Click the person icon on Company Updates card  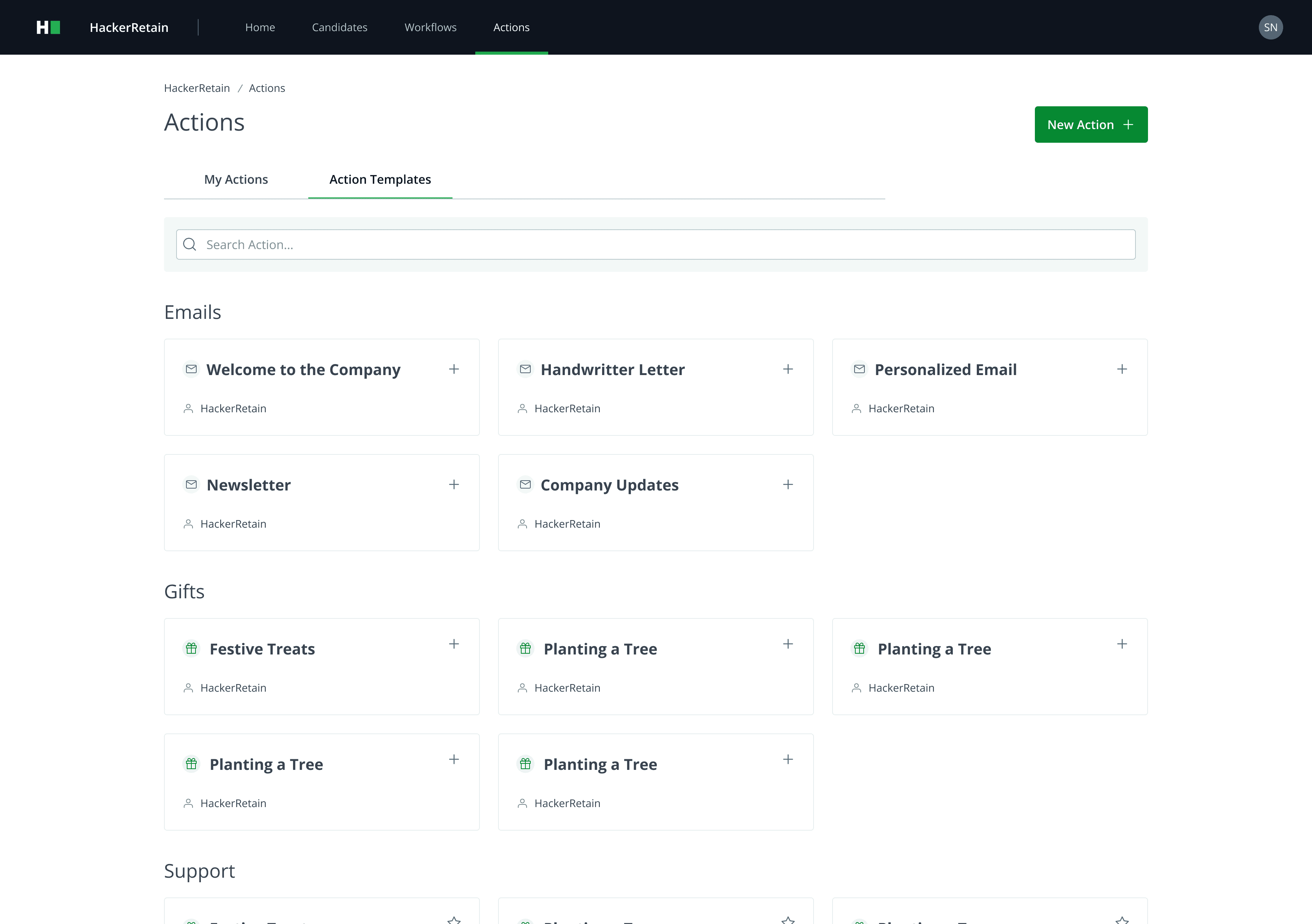[522, 524]
